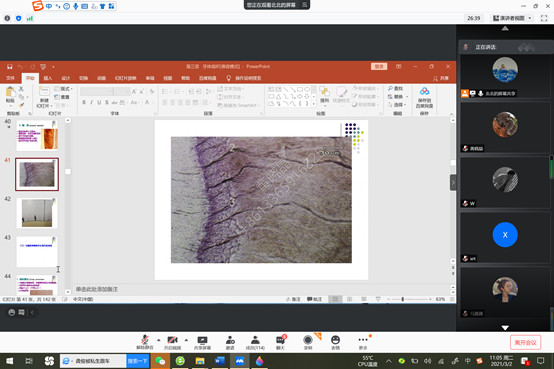Select the oval shape in shapes gallery
The image size is (554, 369).
tap(307, 89)
